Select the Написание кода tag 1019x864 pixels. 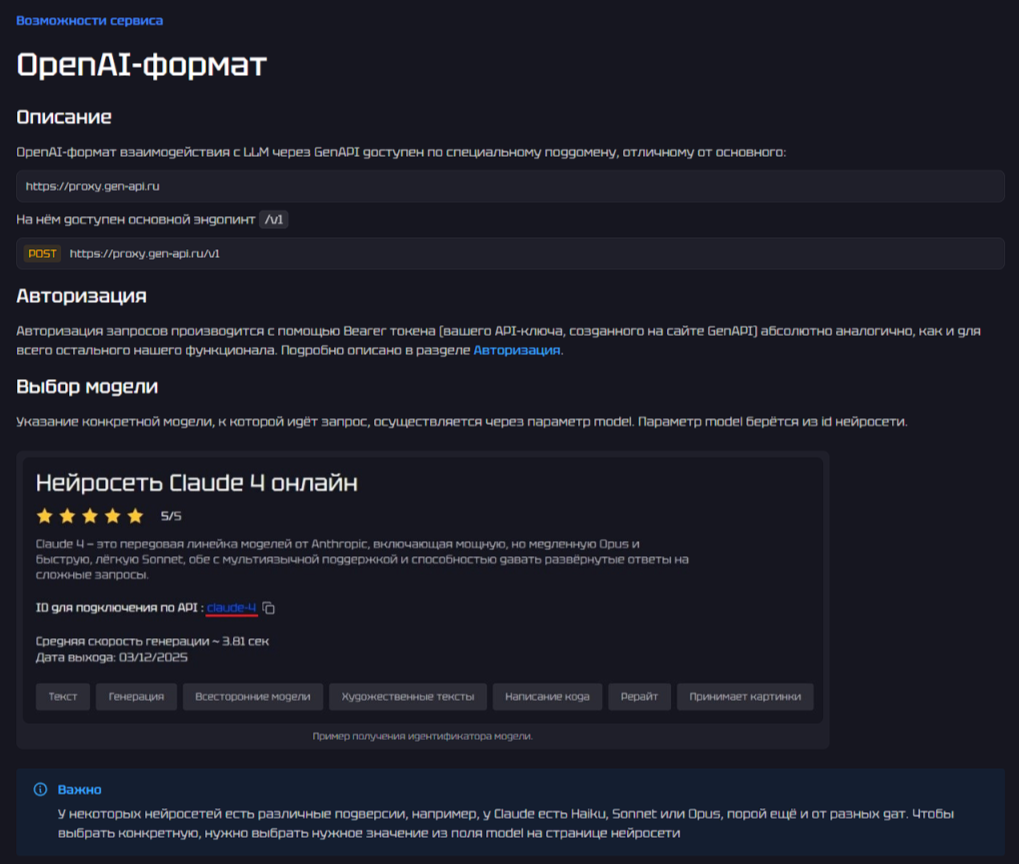pos(547,697)
